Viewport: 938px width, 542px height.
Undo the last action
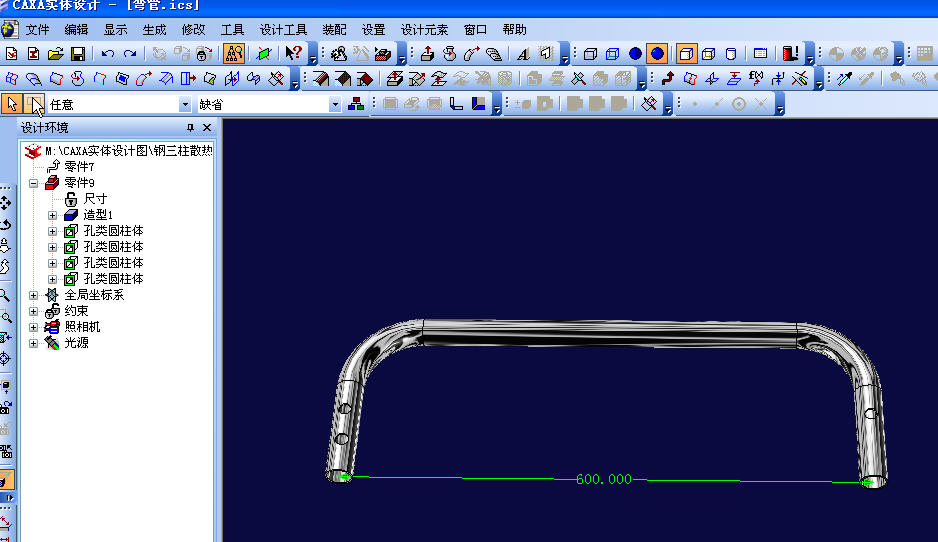108,54
